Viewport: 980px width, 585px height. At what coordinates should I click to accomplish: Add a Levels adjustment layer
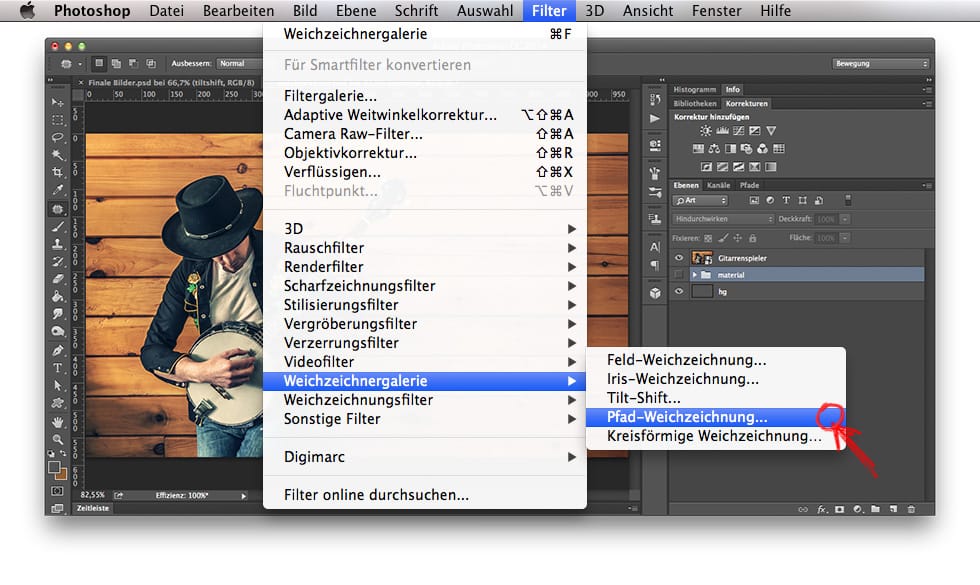click(722, 131)
